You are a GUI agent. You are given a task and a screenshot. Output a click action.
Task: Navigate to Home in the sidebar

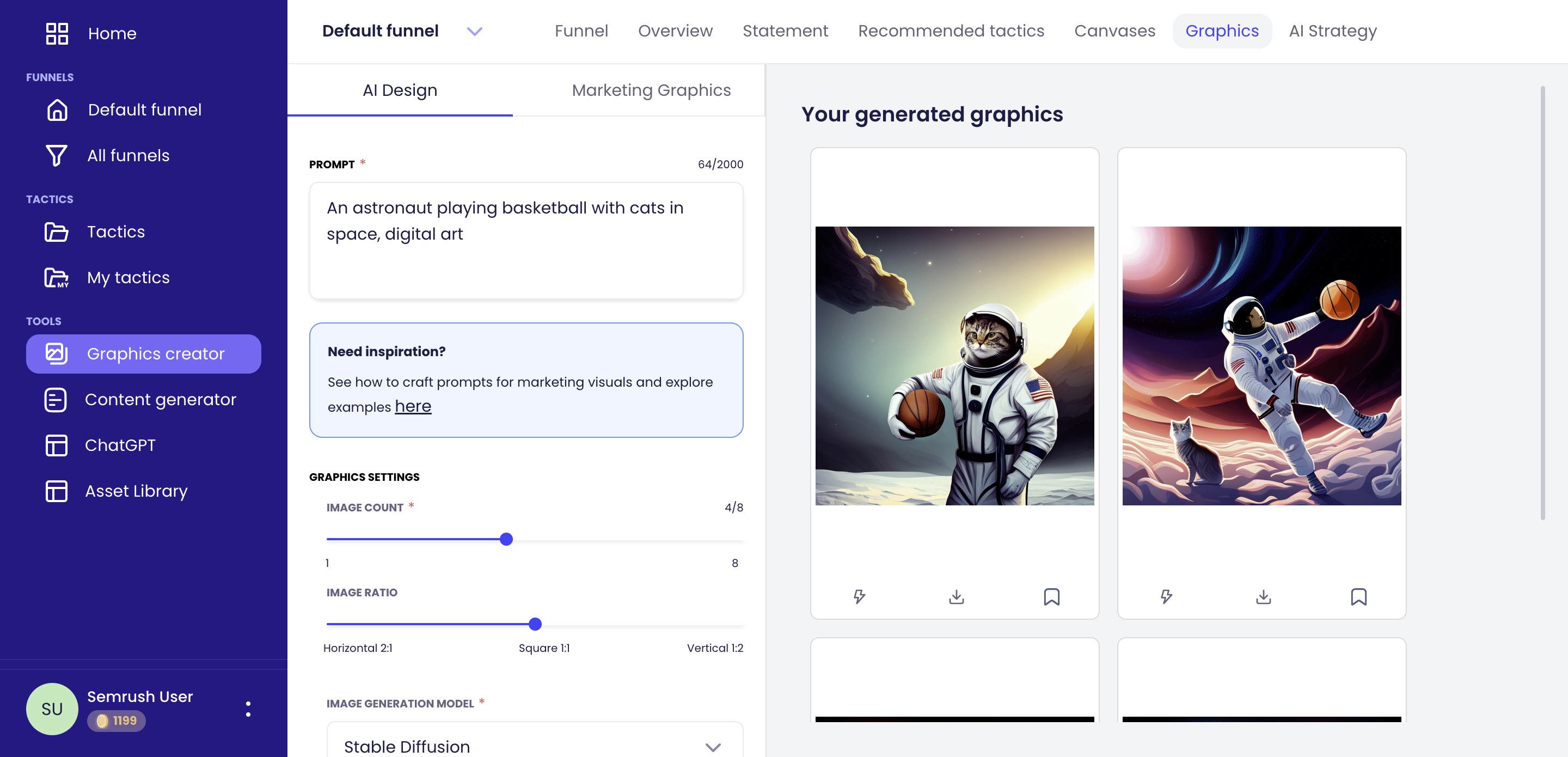tap(112, 34)
